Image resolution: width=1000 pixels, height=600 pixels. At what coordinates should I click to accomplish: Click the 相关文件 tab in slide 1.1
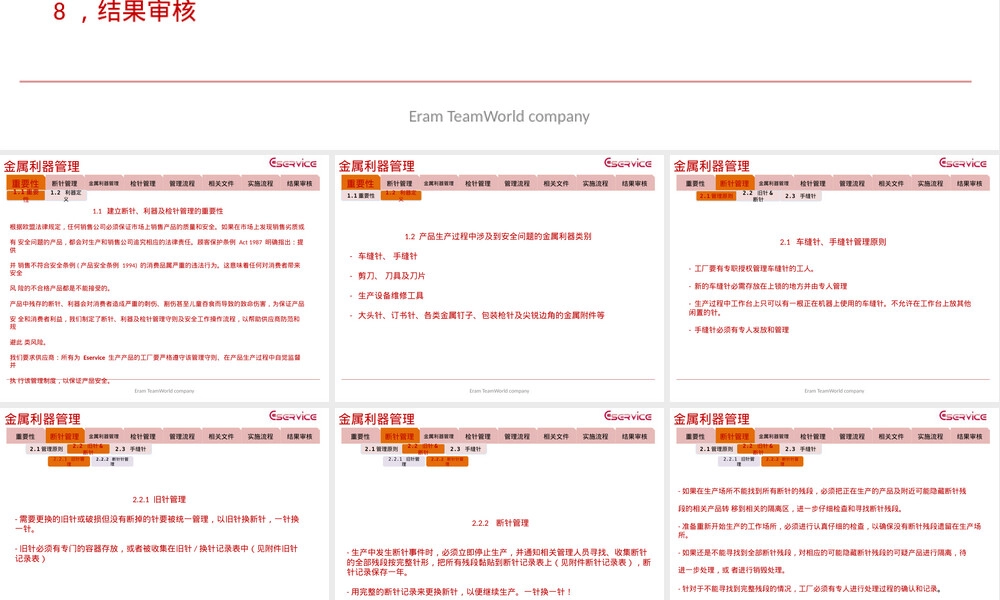[x=221, y=184]
